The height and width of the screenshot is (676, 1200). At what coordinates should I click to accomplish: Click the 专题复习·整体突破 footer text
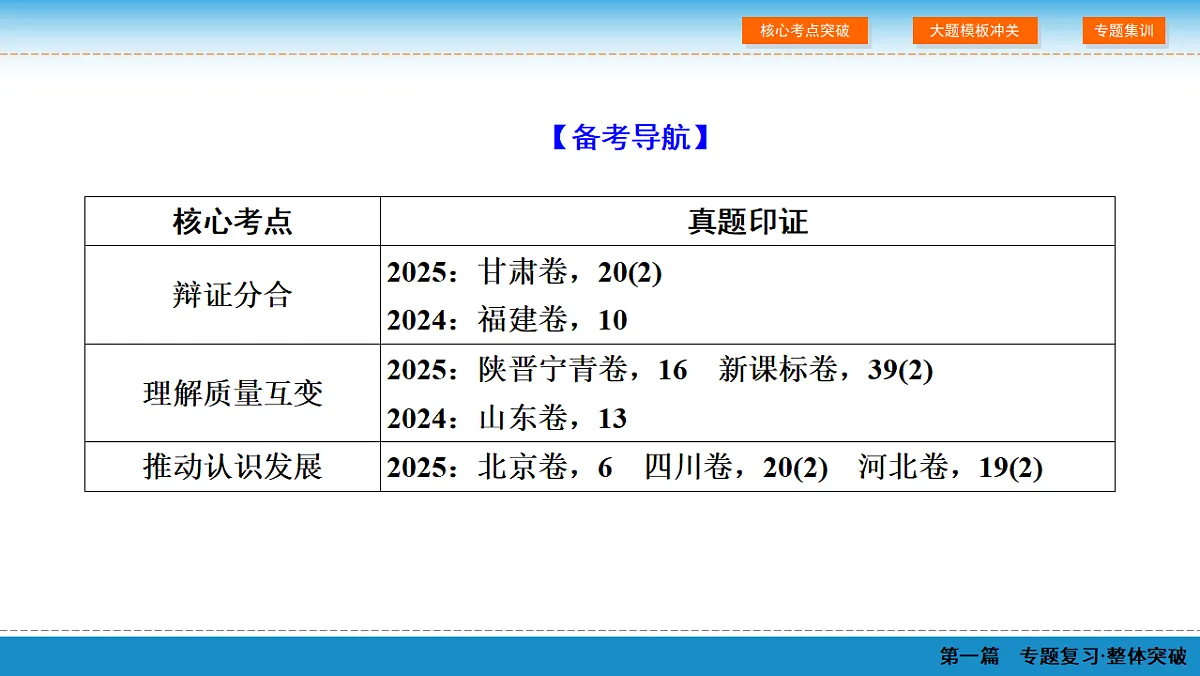point(1103,656)
